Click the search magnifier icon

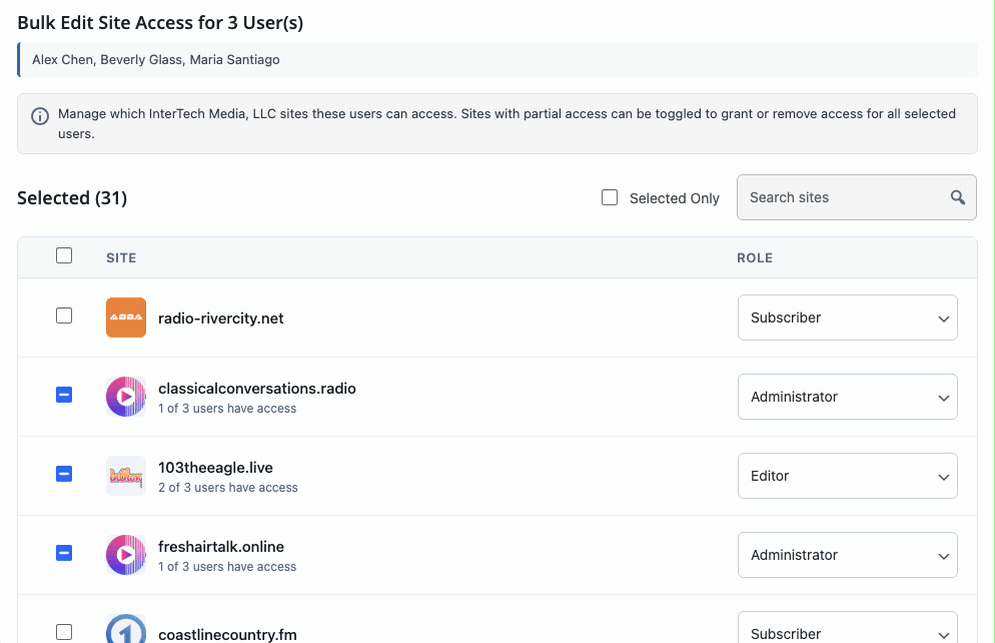pyautogui.click(x=957, y=197)
